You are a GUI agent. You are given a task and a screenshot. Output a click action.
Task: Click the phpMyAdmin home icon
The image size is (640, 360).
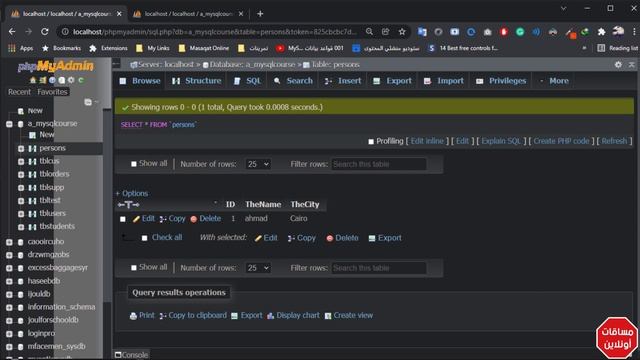tap(33, 80)
